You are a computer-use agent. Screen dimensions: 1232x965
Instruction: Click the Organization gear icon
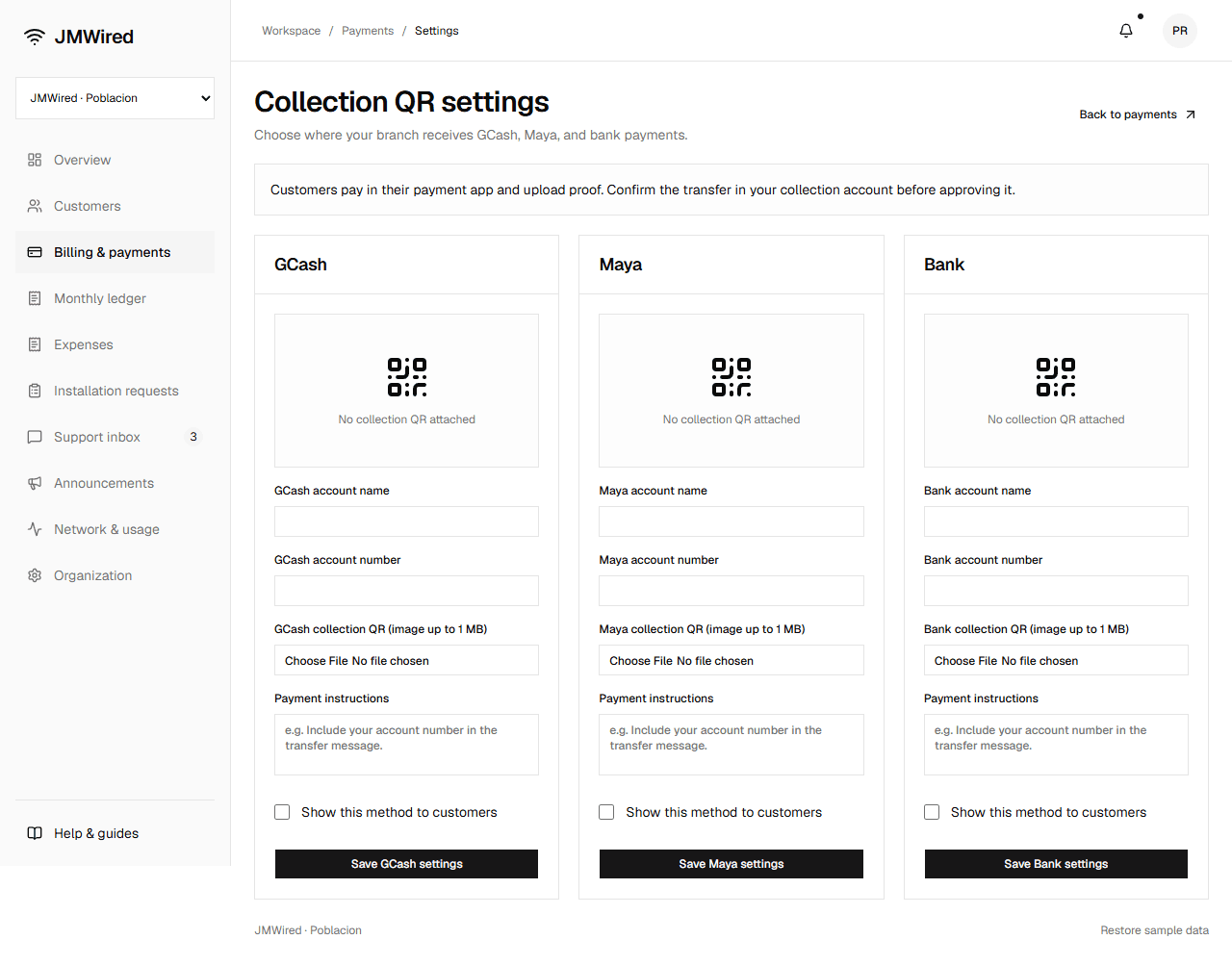pos(35,575)
